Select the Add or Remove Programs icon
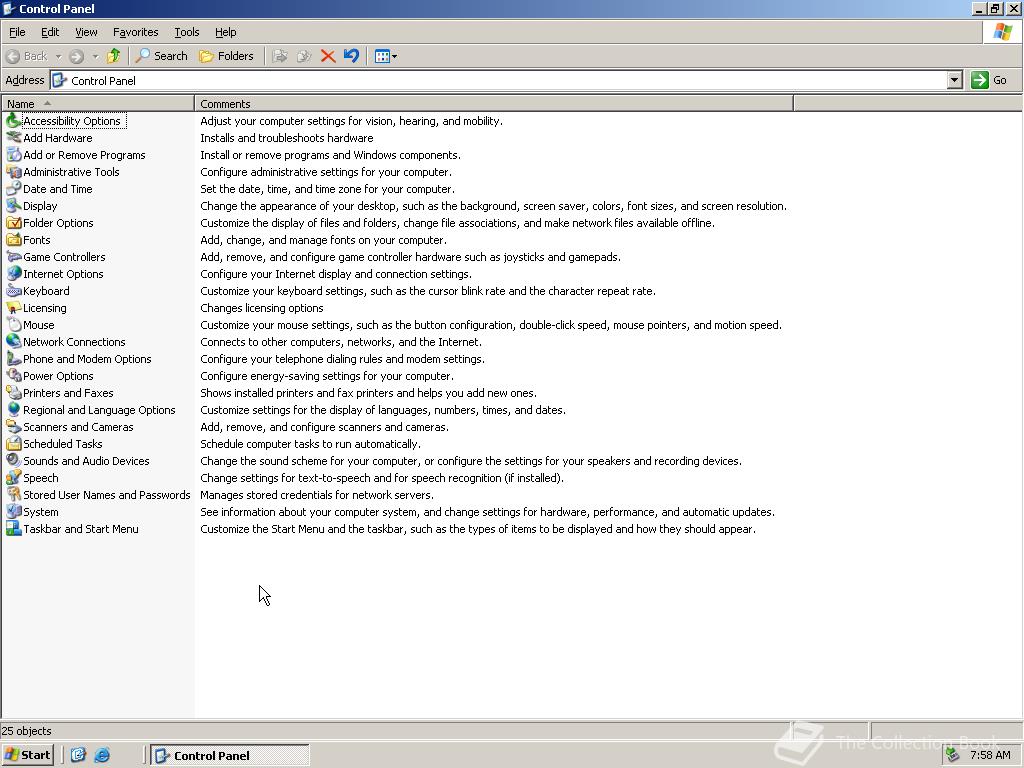The image size is (1024, 768). click(13, 155)
